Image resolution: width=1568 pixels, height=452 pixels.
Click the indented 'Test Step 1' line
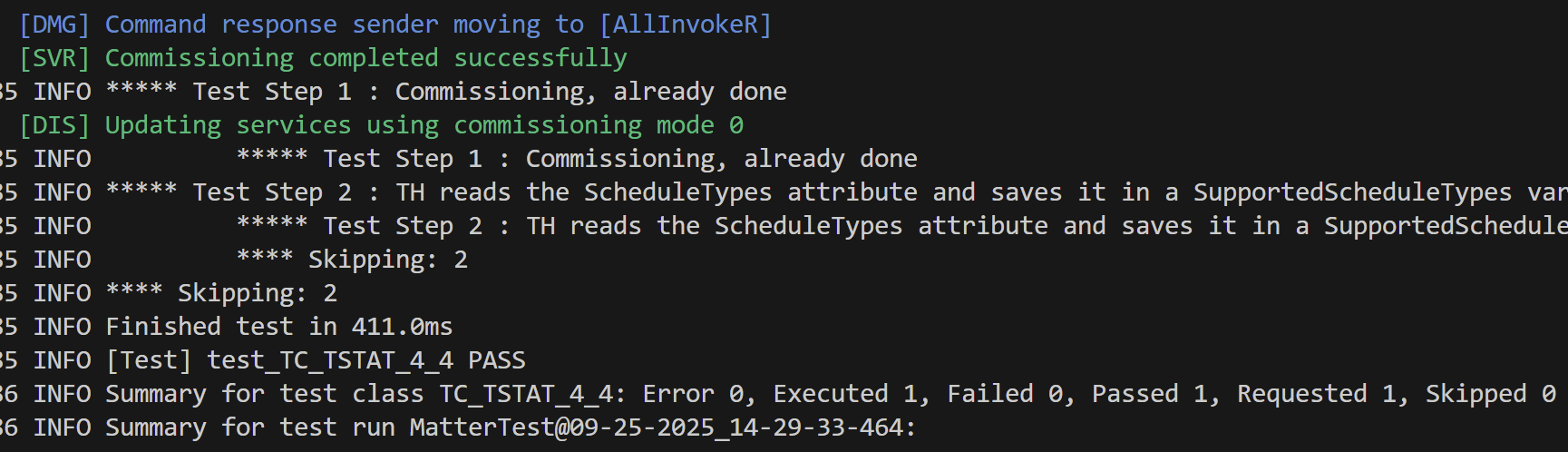click(x=620, y=159)
